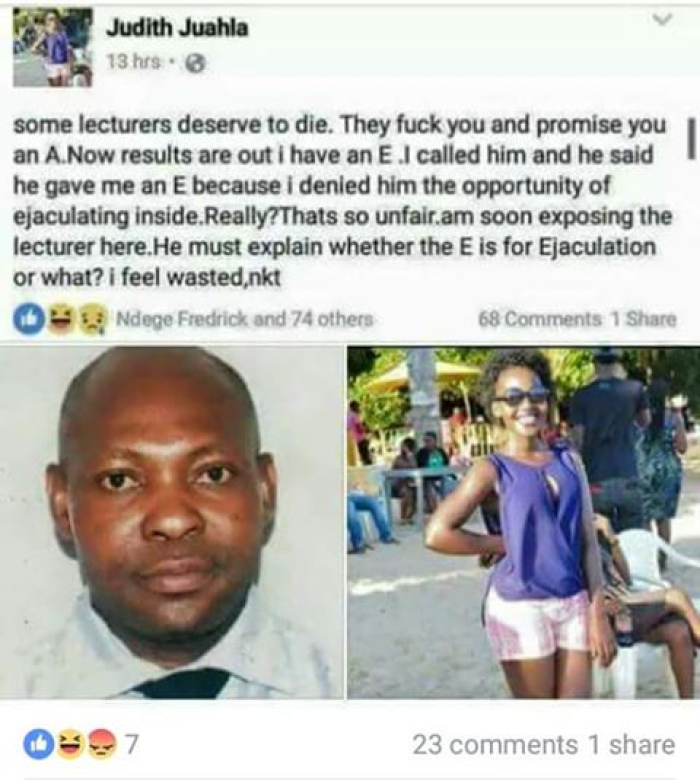
Task: Click the blue Like reaction icon under the post text
Action: point(28,318)
